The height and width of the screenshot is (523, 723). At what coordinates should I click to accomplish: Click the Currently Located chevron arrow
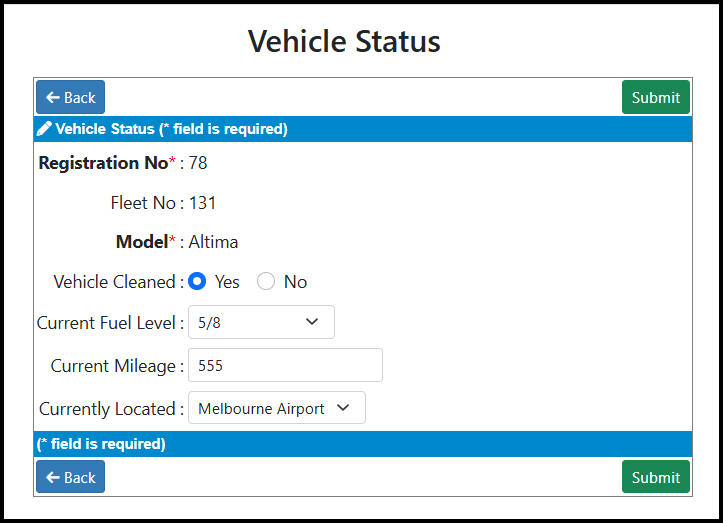[x=343, y=408]
